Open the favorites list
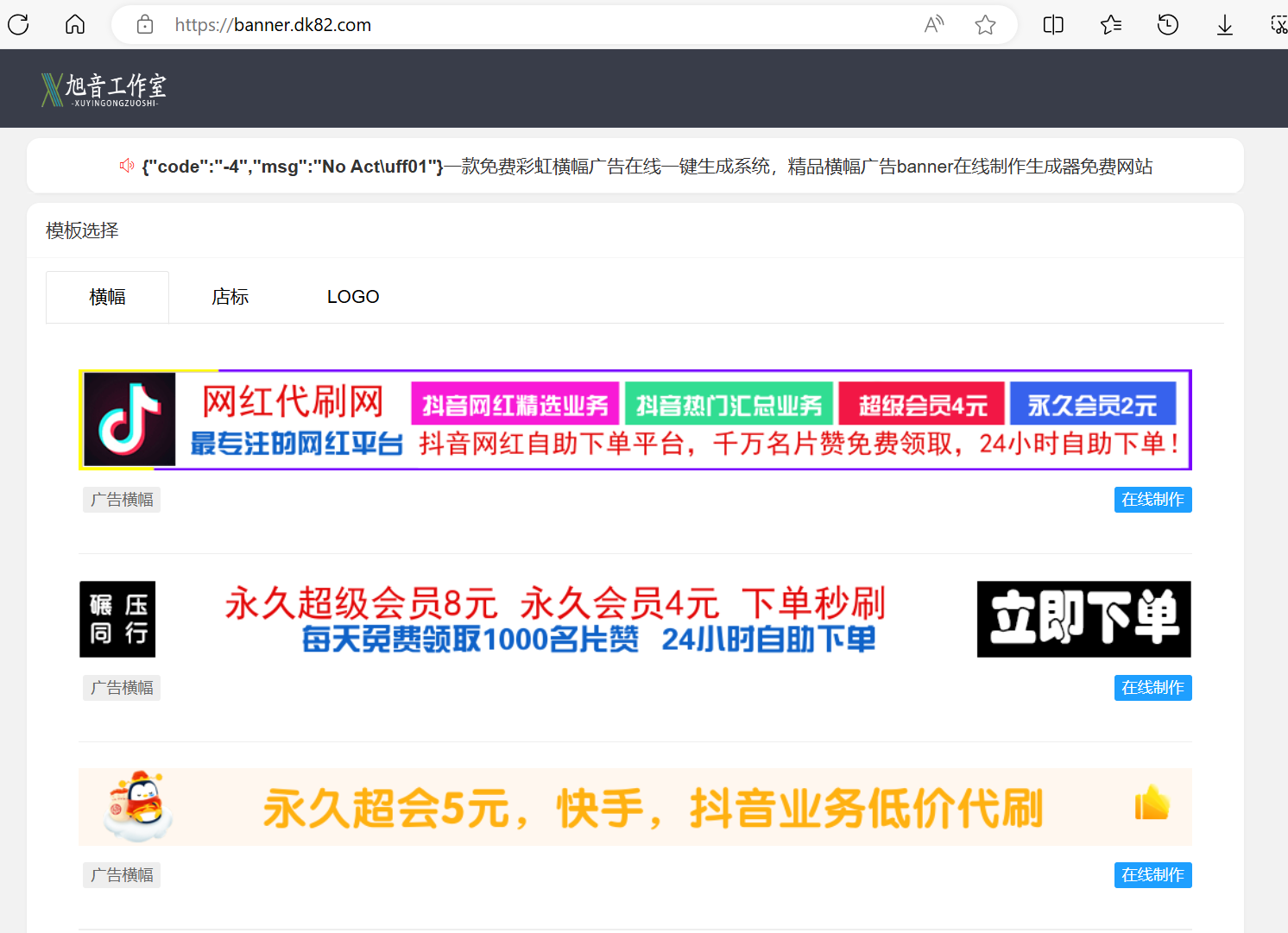Screen dimensions: 1288x933 click(x=1111, y=25)
